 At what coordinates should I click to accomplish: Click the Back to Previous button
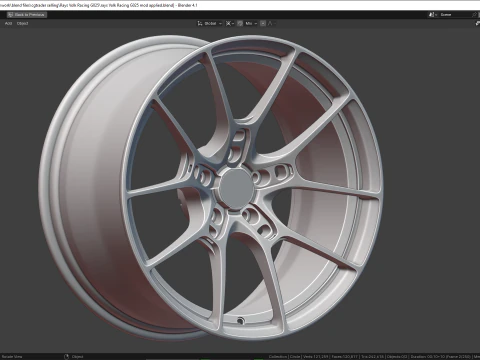(x=27, y=15)
